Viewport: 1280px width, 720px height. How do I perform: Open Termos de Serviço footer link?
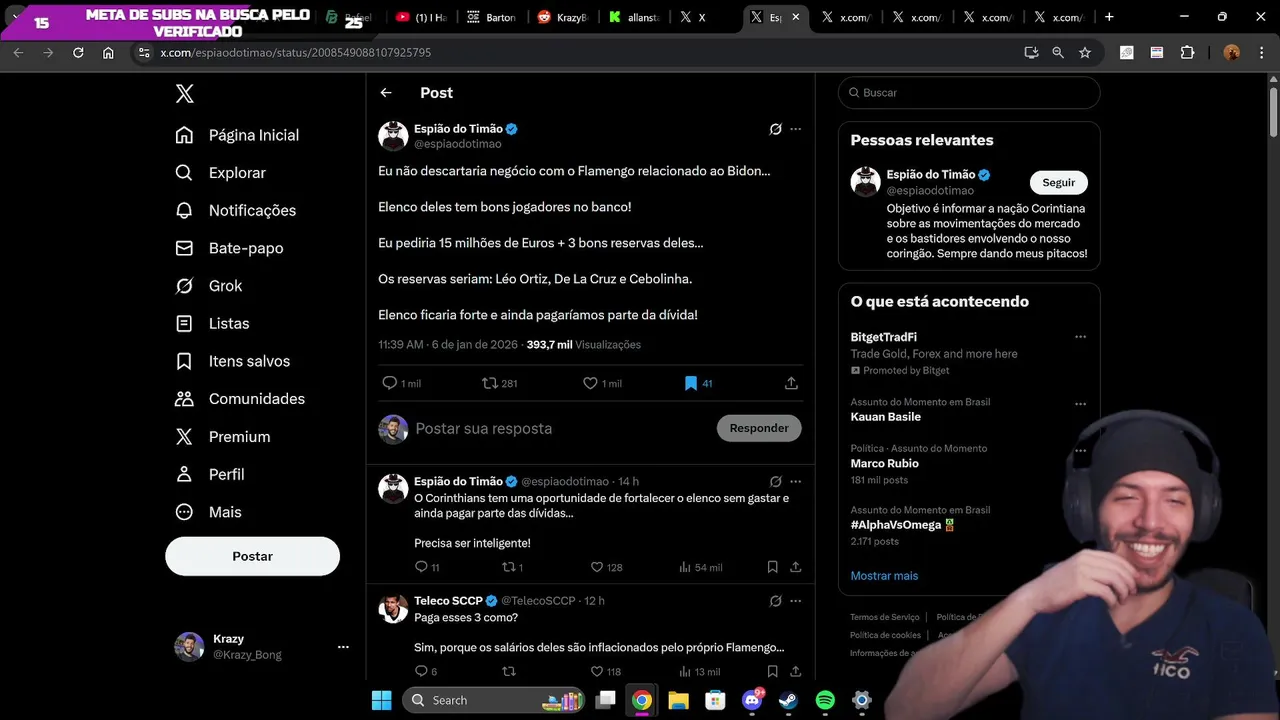(884, 617)
